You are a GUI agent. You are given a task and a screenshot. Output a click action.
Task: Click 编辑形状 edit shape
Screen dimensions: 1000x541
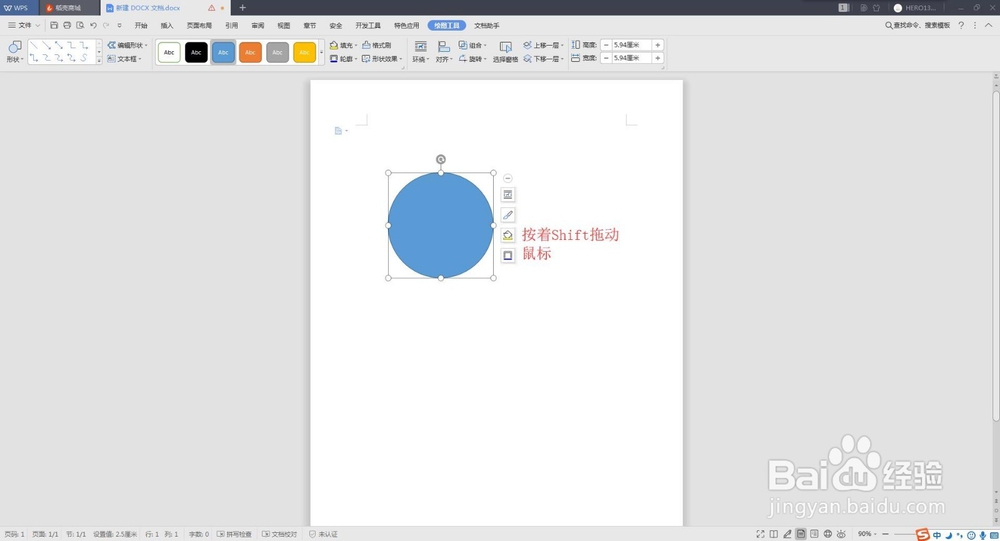(x=127, y=45)
